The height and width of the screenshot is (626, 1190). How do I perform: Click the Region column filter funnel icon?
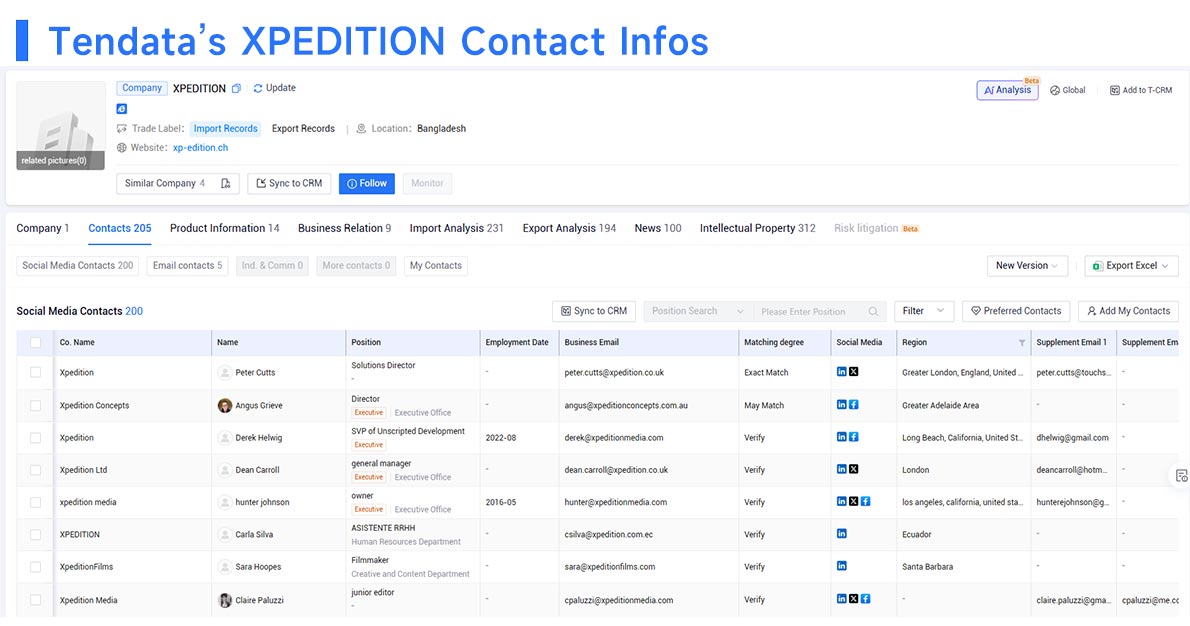[1022, 343]
